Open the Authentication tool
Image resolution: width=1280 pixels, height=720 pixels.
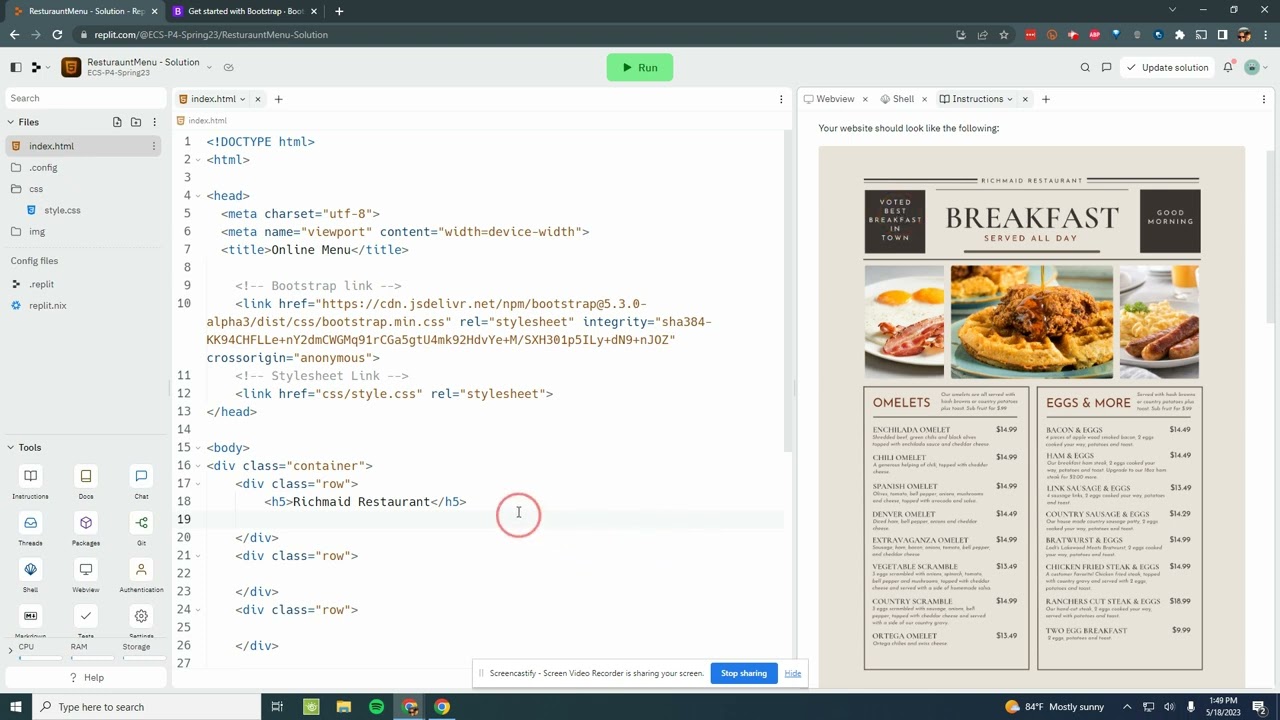[x=141, y=576]
